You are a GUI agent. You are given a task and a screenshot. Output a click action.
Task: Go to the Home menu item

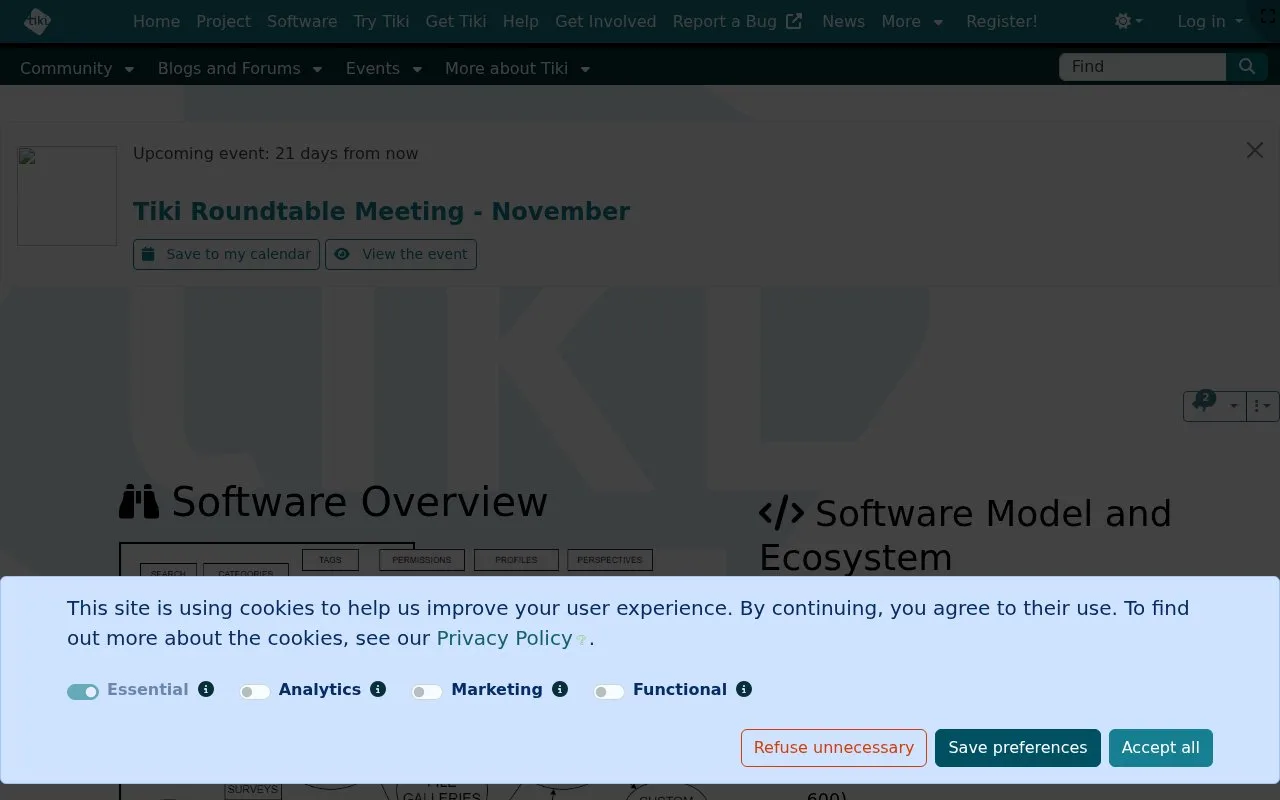[156, 21]
